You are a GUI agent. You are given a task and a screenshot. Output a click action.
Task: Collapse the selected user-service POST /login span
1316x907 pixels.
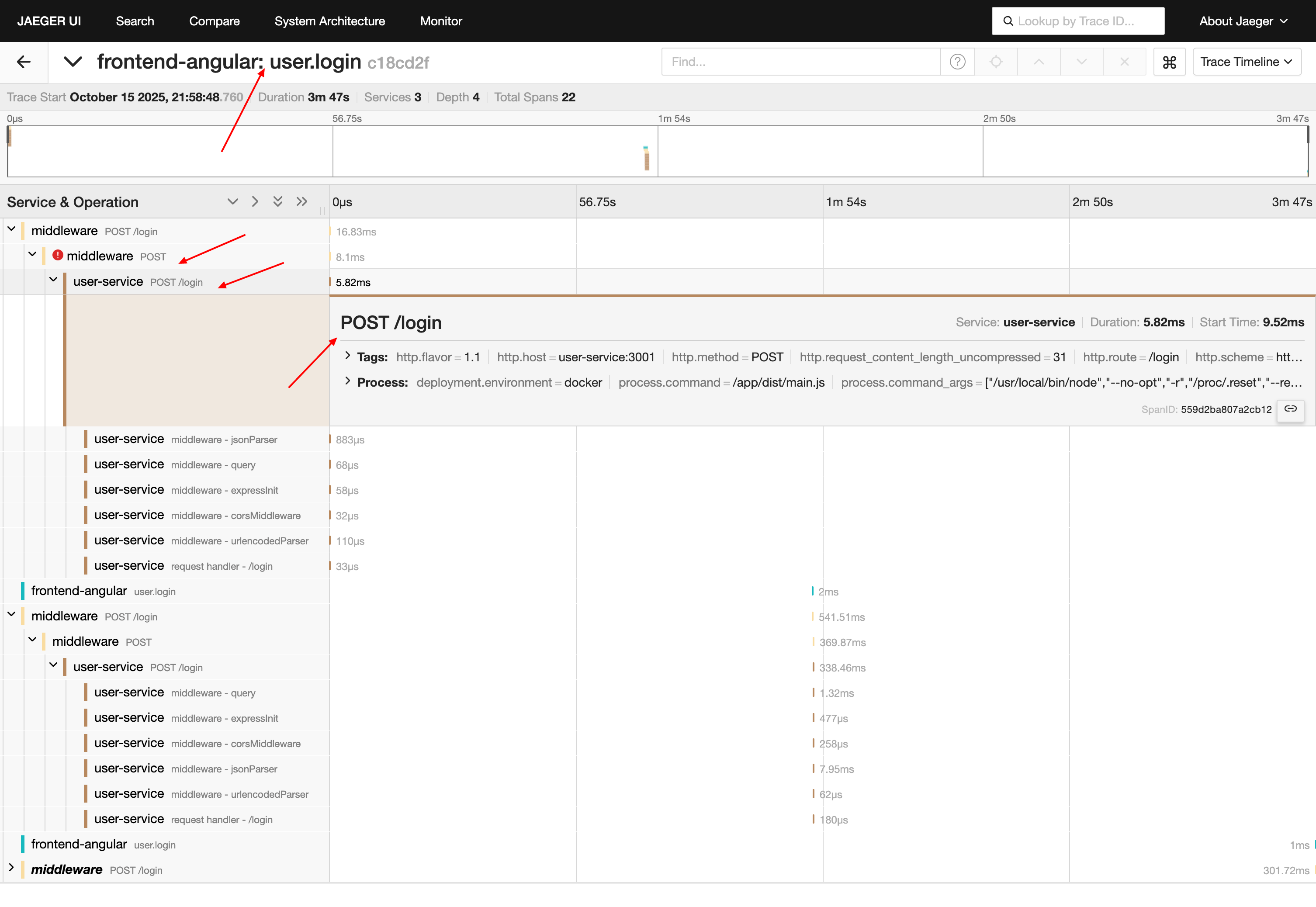click(53, 280)
